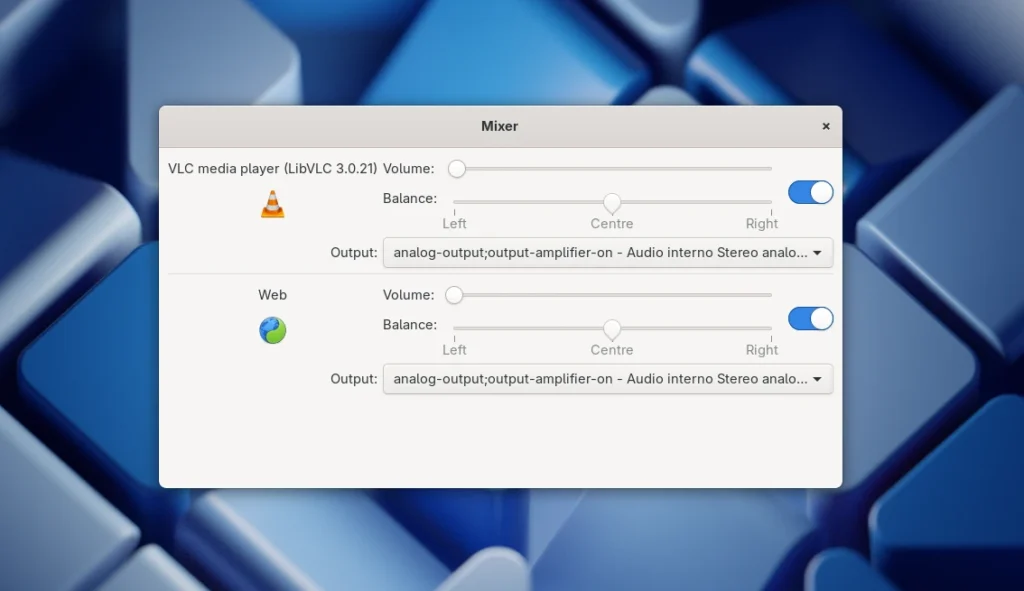
Task: Click the Volume label for VLC
Action: 408,169
